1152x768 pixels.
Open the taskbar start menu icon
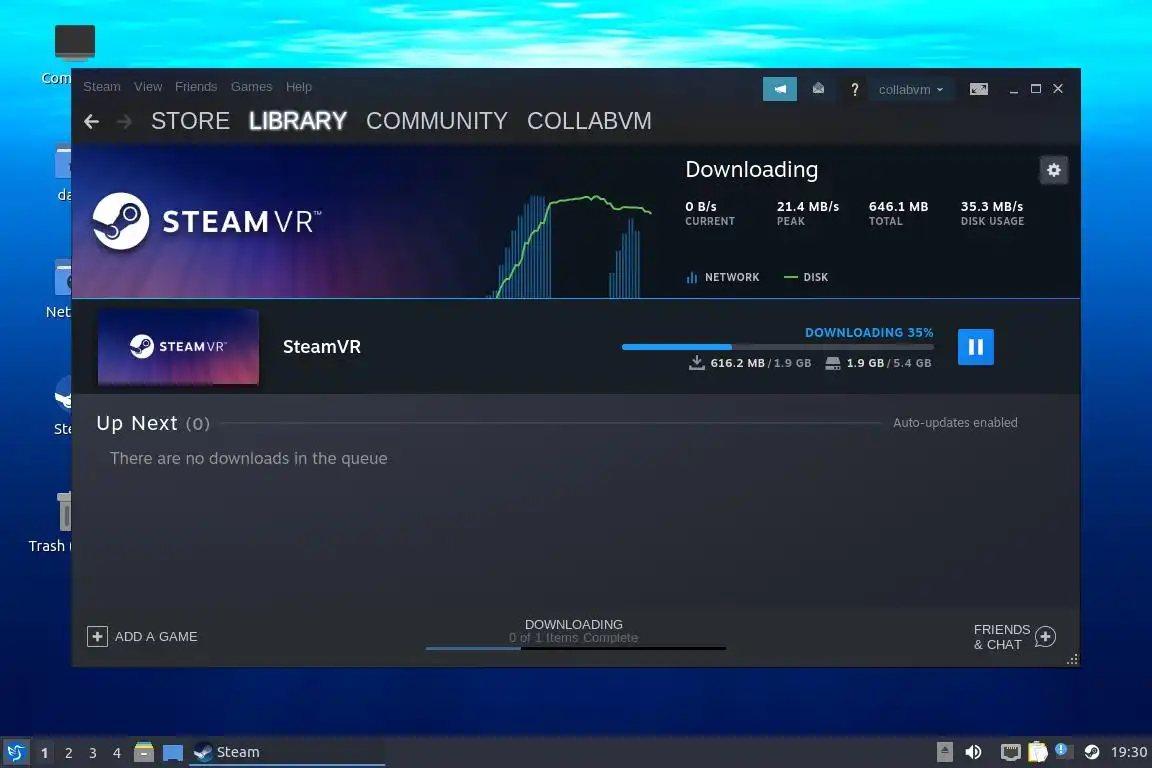point(15,753)
